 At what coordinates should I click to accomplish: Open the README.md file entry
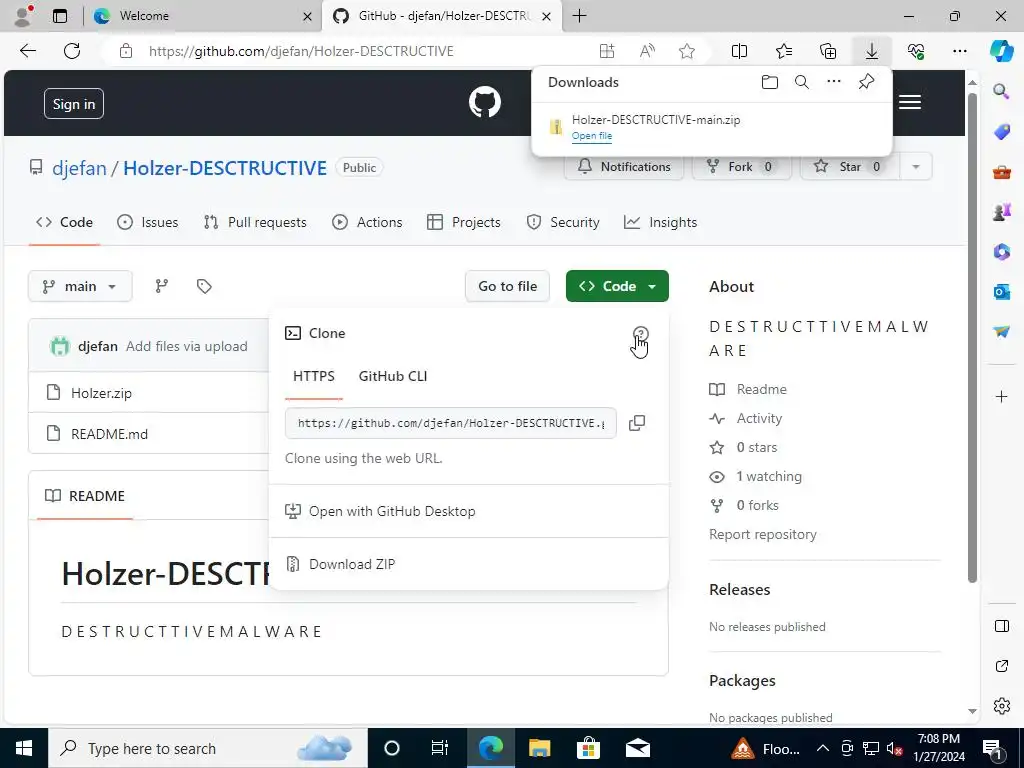pyautogui.click(x=109, y=434)
